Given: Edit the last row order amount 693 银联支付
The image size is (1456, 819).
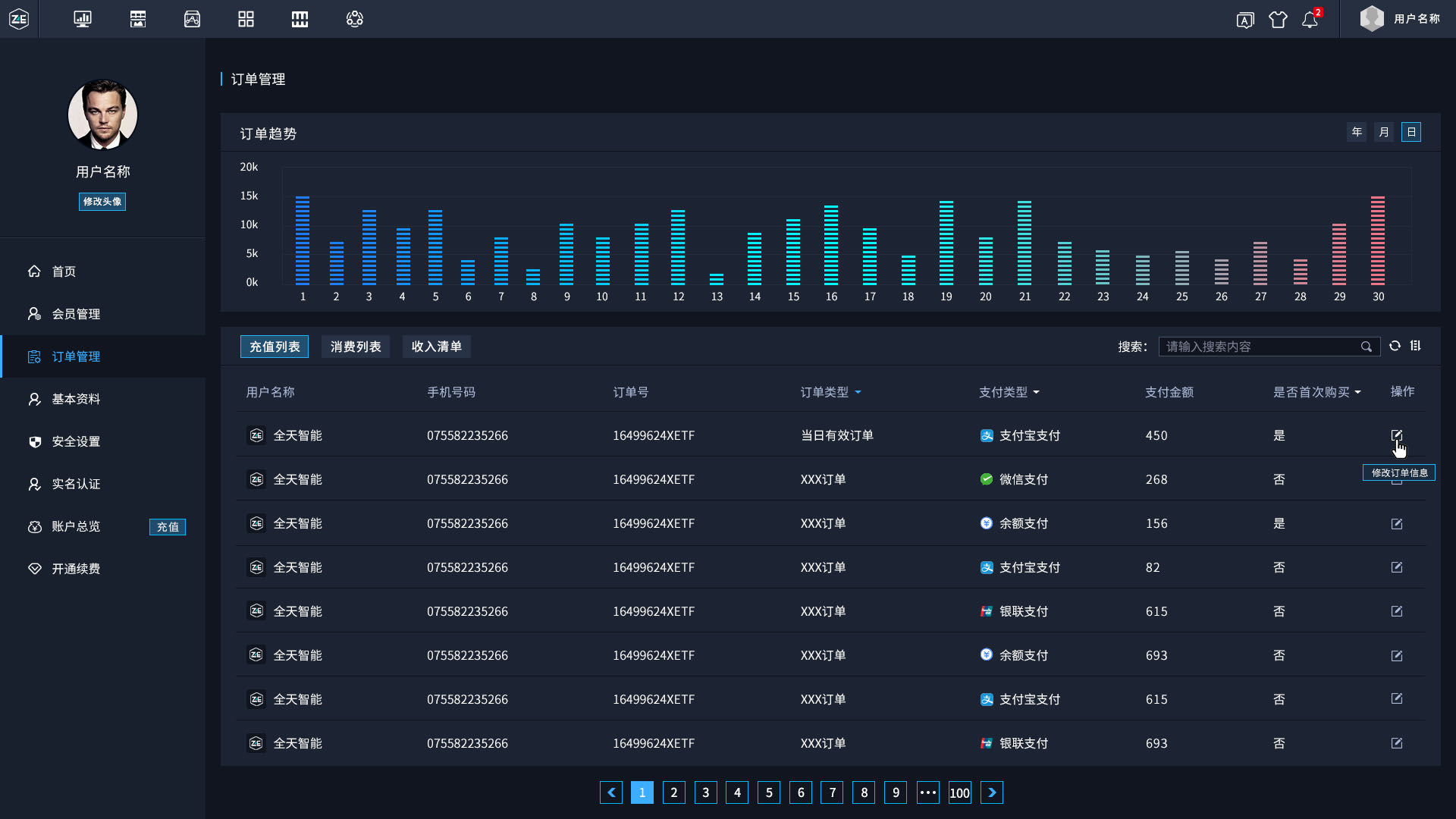Looking at the screenshot, I should click(x=1397, y=743).
